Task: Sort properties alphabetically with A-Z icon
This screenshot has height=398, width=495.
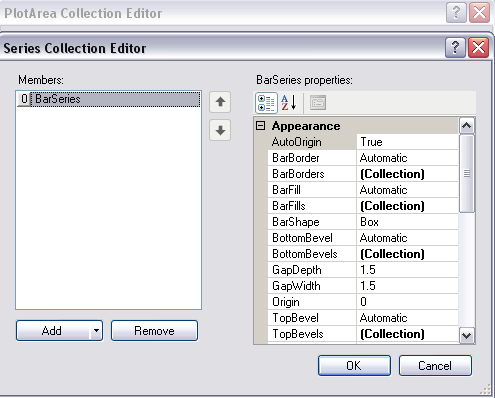Action: pos(289,103)
